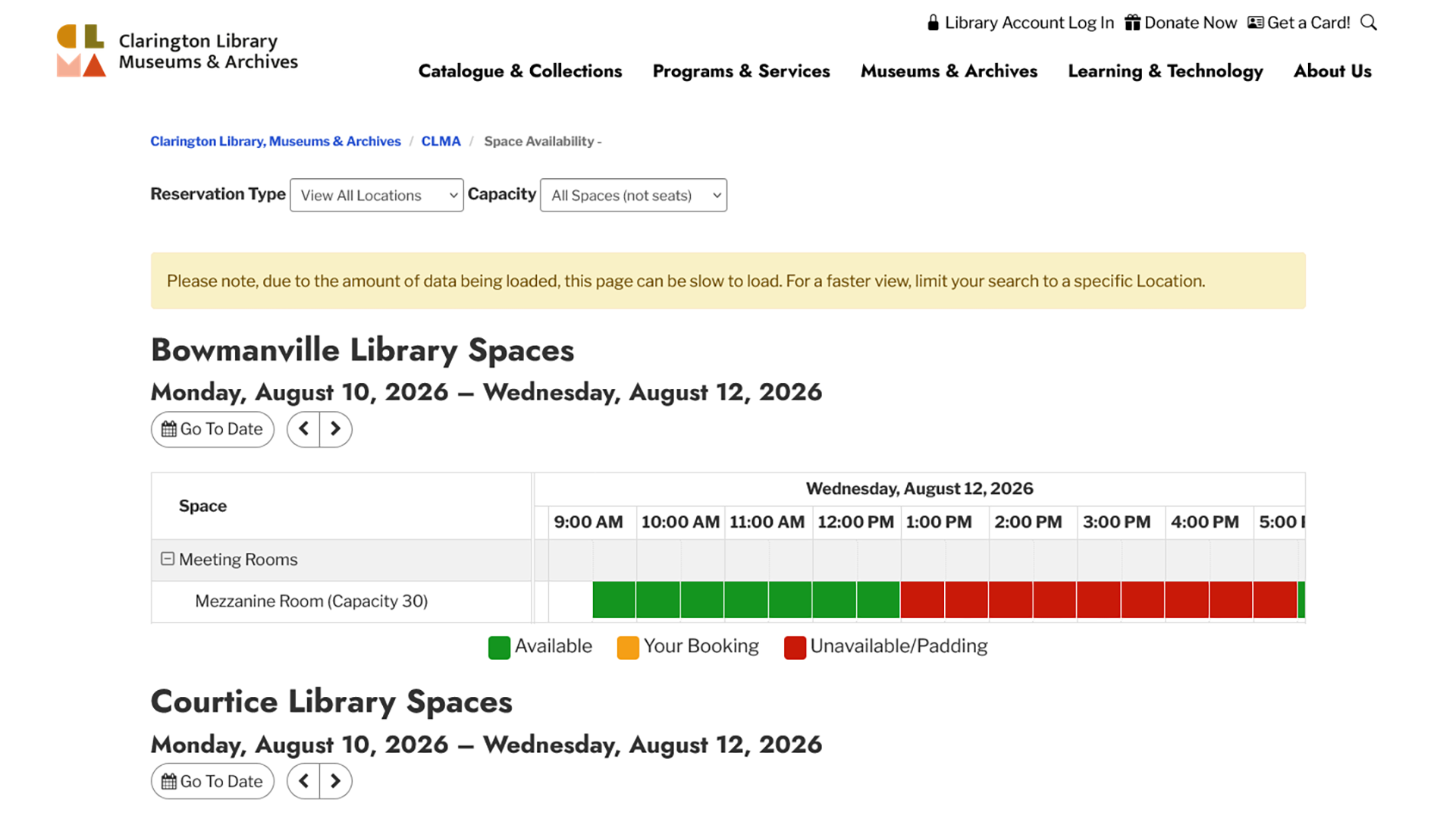Go to previous dates in Courtice section
Screen dimensions: 1456x819
pos(303,781)
